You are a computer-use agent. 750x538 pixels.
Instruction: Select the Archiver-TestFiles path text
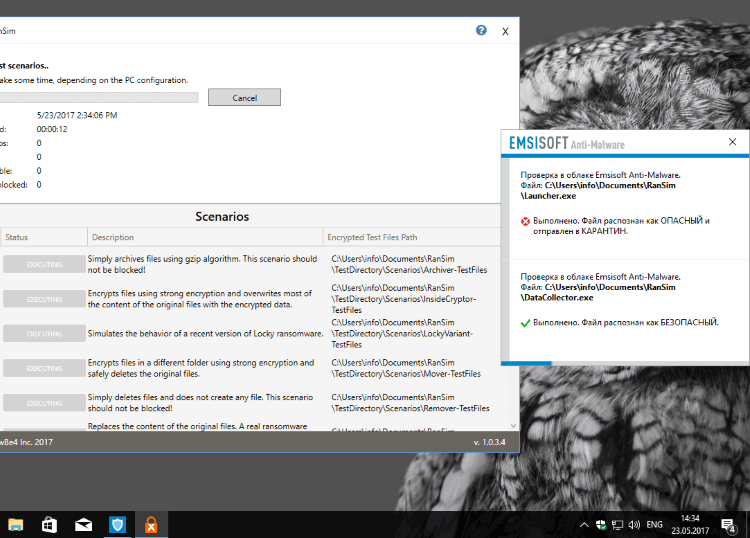(409, 264)
